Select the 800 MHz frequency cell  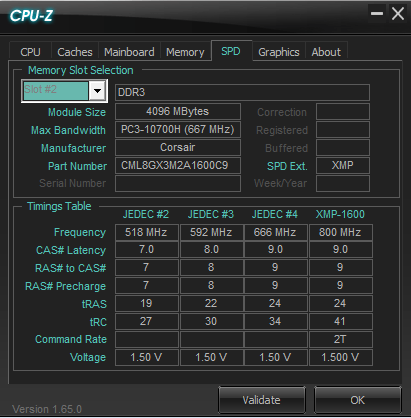click(x=340, y=232)
